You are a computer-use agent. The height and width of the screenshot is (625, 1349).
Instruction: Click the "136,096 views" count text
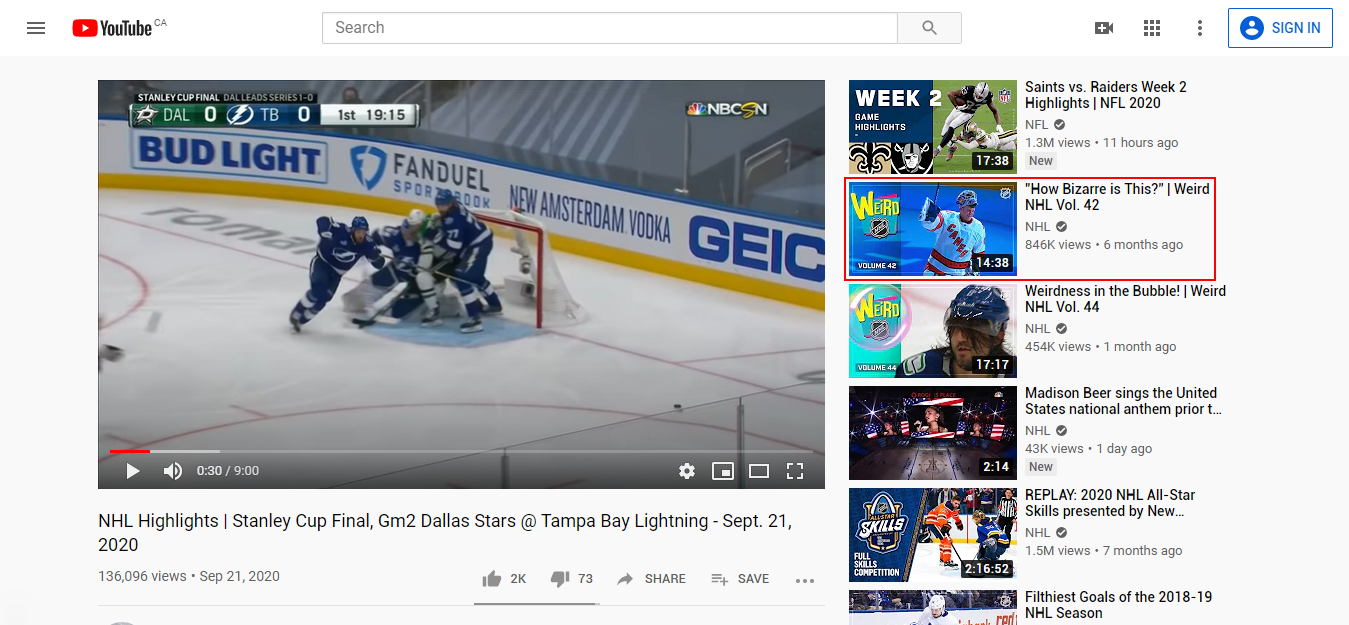coord(142,577)
